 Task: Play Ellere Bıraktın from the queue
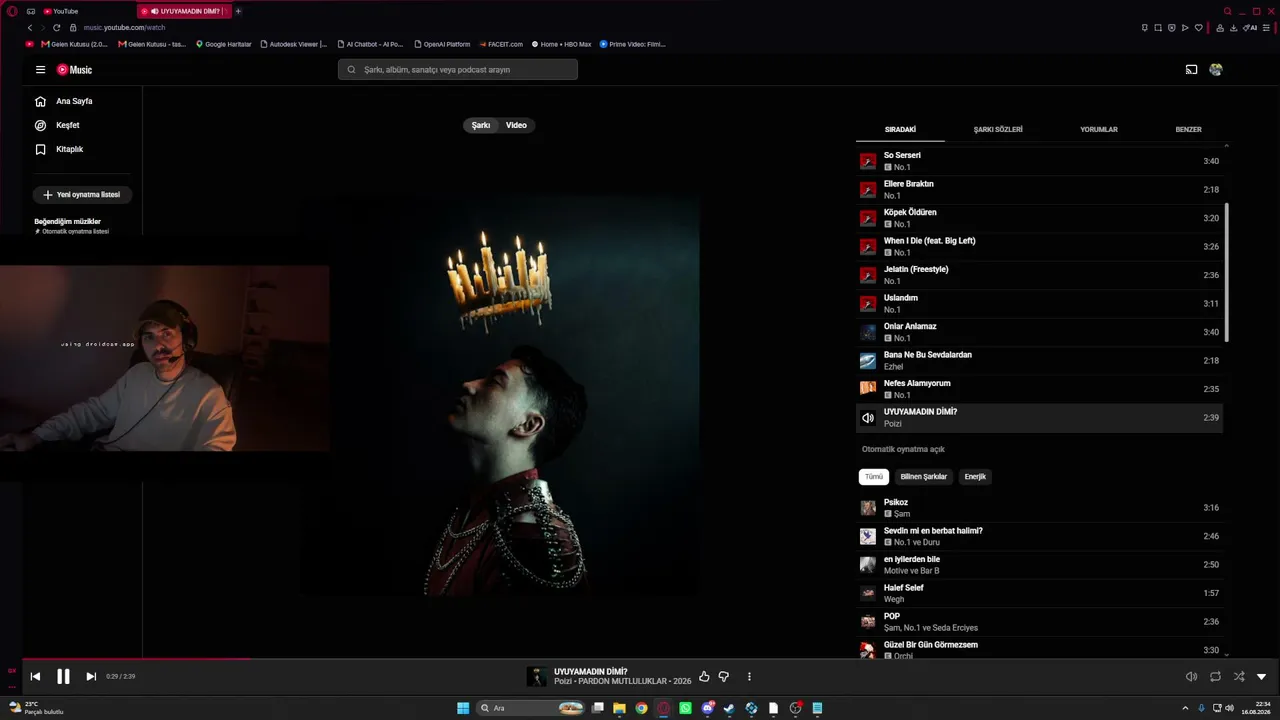tap(1039, 189)
